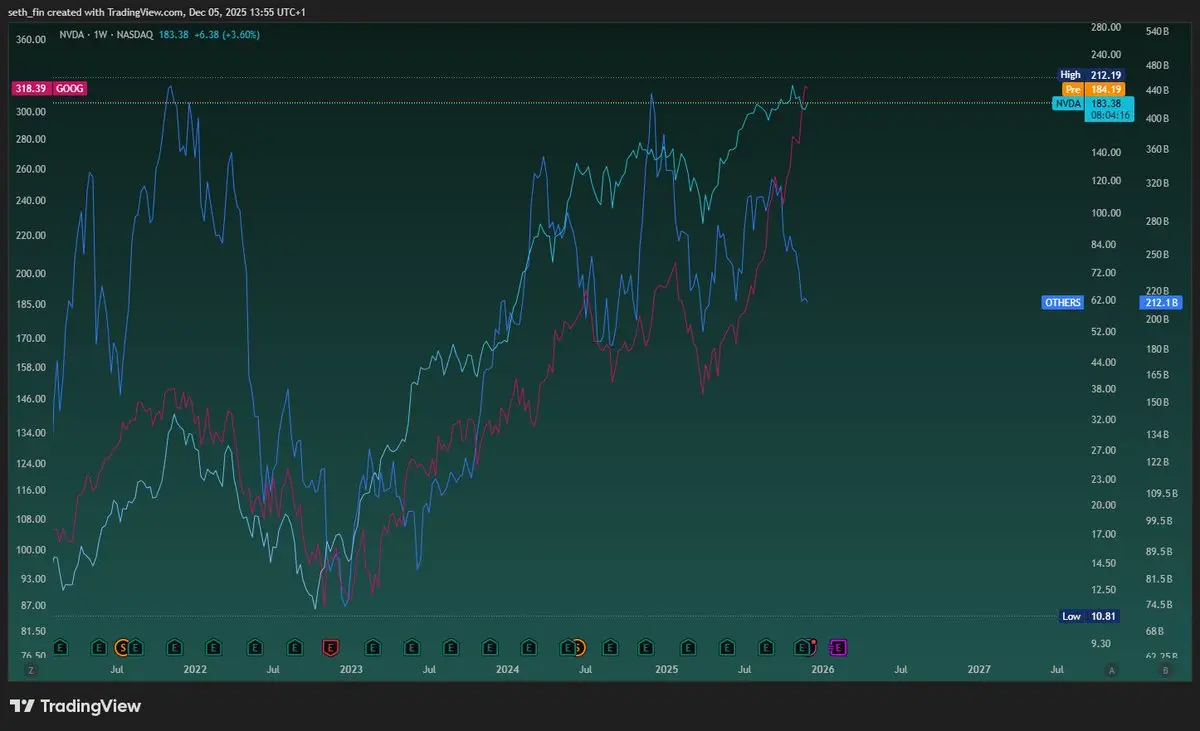Click 360 B on the far-right scale
This screenshot has height=731, width=1200.
tap(1157, 149)
